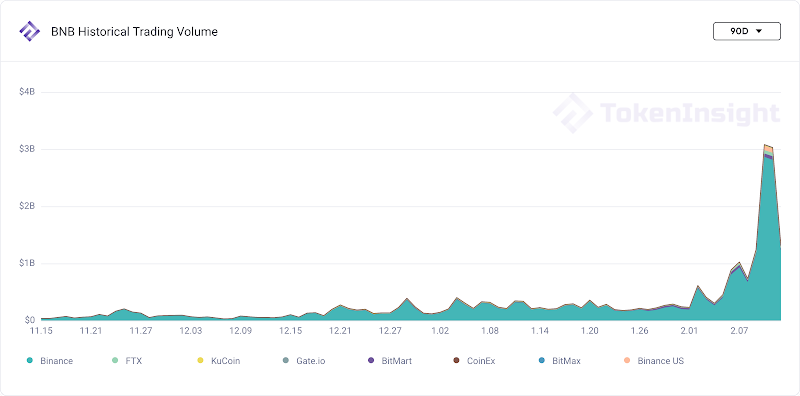800x396 pixels.
Task: Toggle the FTX legend series
Action: click(x=127, y=361)
